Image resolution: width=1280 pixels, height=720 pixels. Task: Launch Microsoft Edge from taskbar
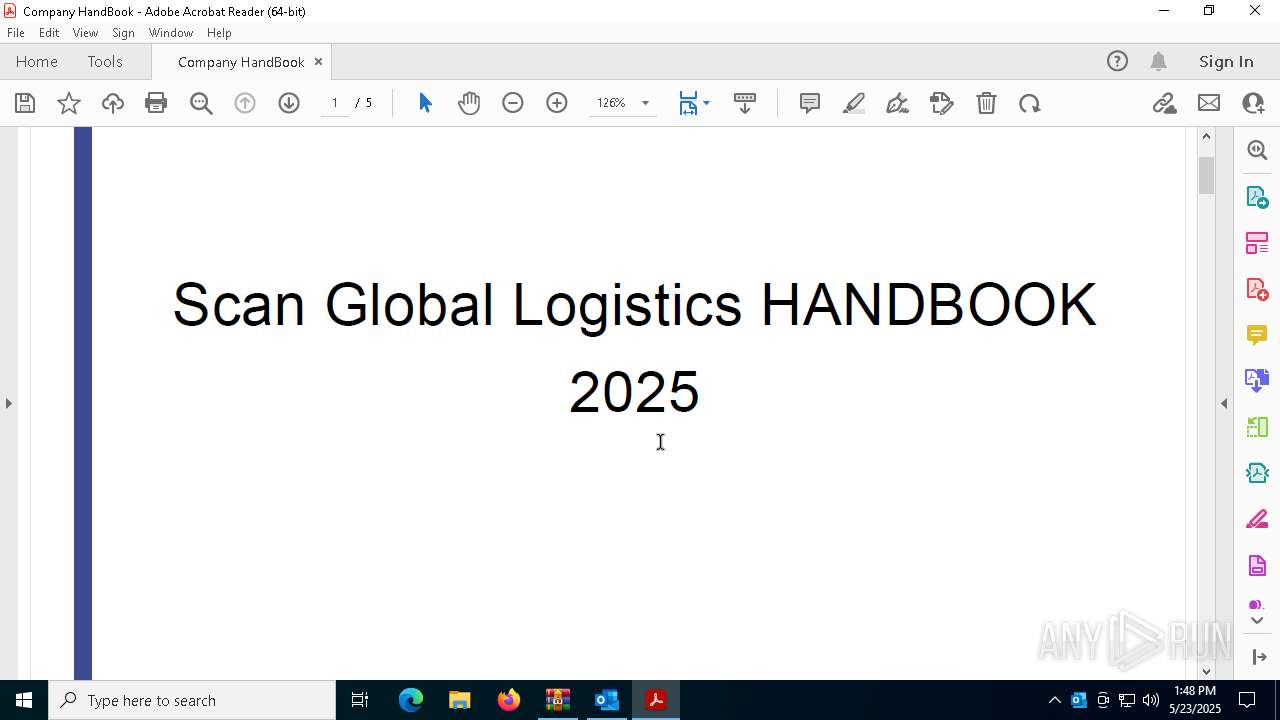(411, 700)
